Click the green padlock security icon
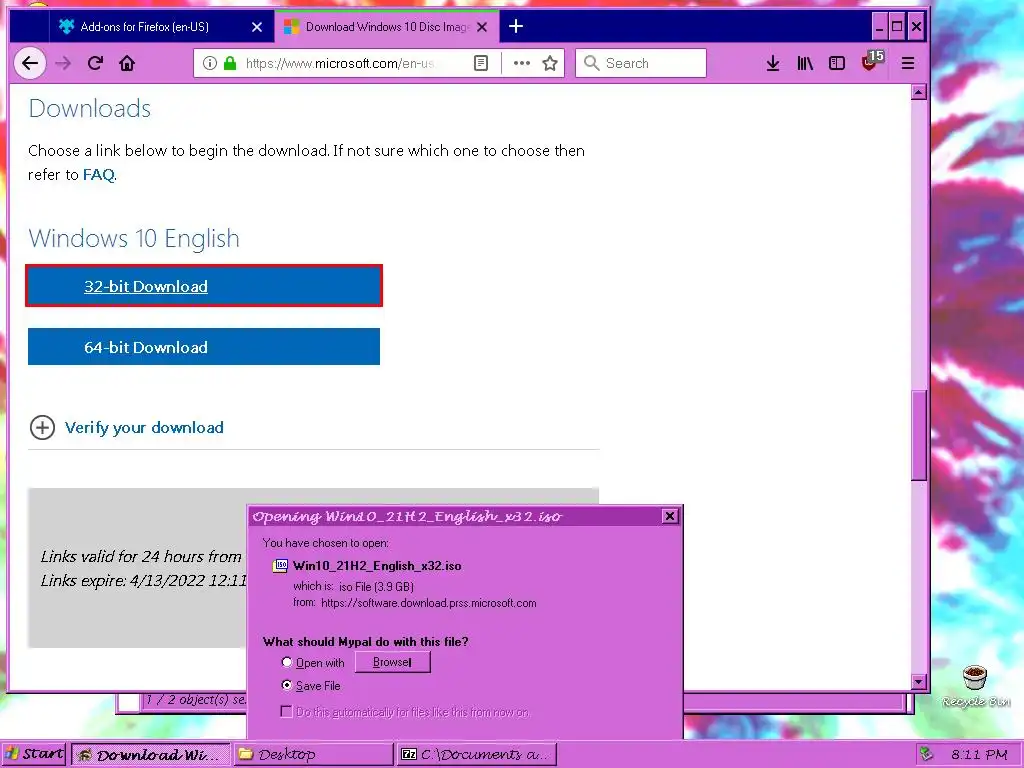Image resolution: width=1024 pixels, height=768 pixels. point(230,63)
